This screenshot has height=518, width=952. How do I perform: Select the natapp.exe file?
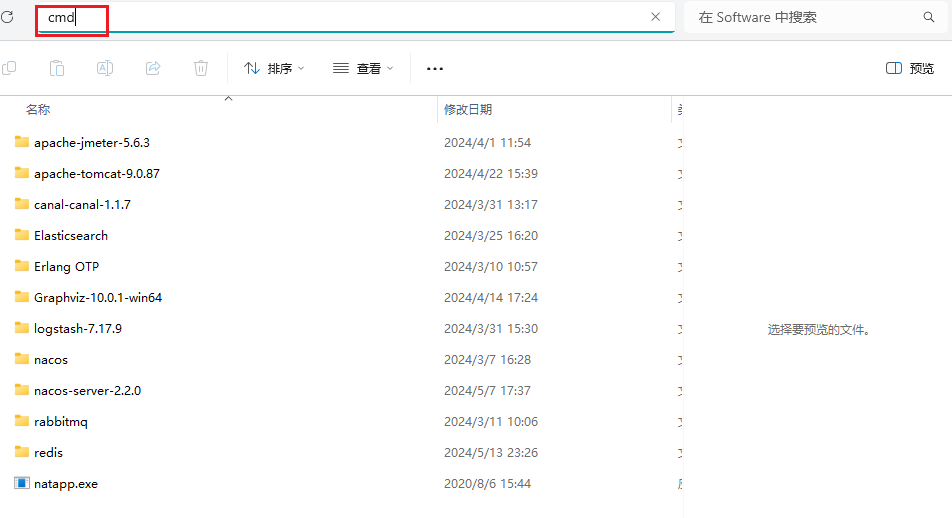66,484
